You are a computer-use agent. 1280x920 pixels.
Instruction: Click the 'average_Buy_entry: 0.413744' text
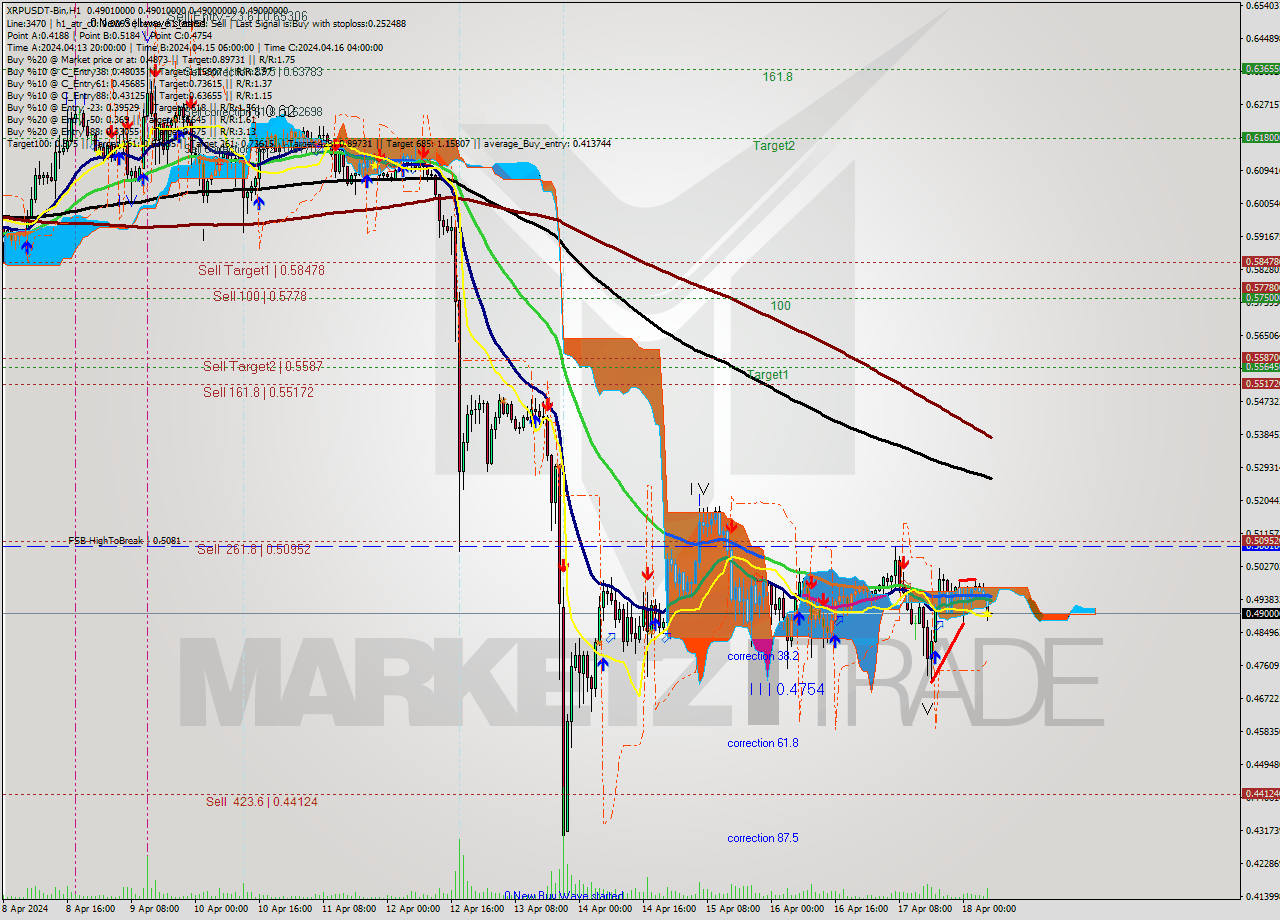click(549, 143)
